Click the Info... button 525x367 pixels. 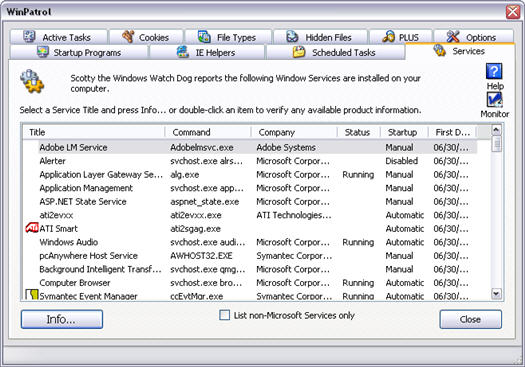click(62, 319)
